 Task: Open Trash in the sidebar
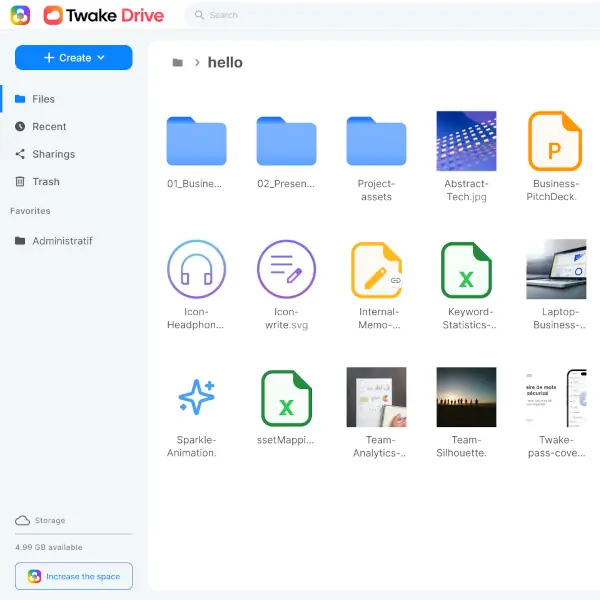pos(46,182)
